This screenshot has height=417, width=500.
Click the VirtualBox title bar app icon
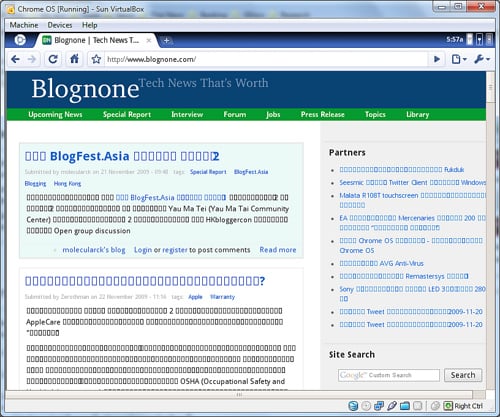pos(11,10)
